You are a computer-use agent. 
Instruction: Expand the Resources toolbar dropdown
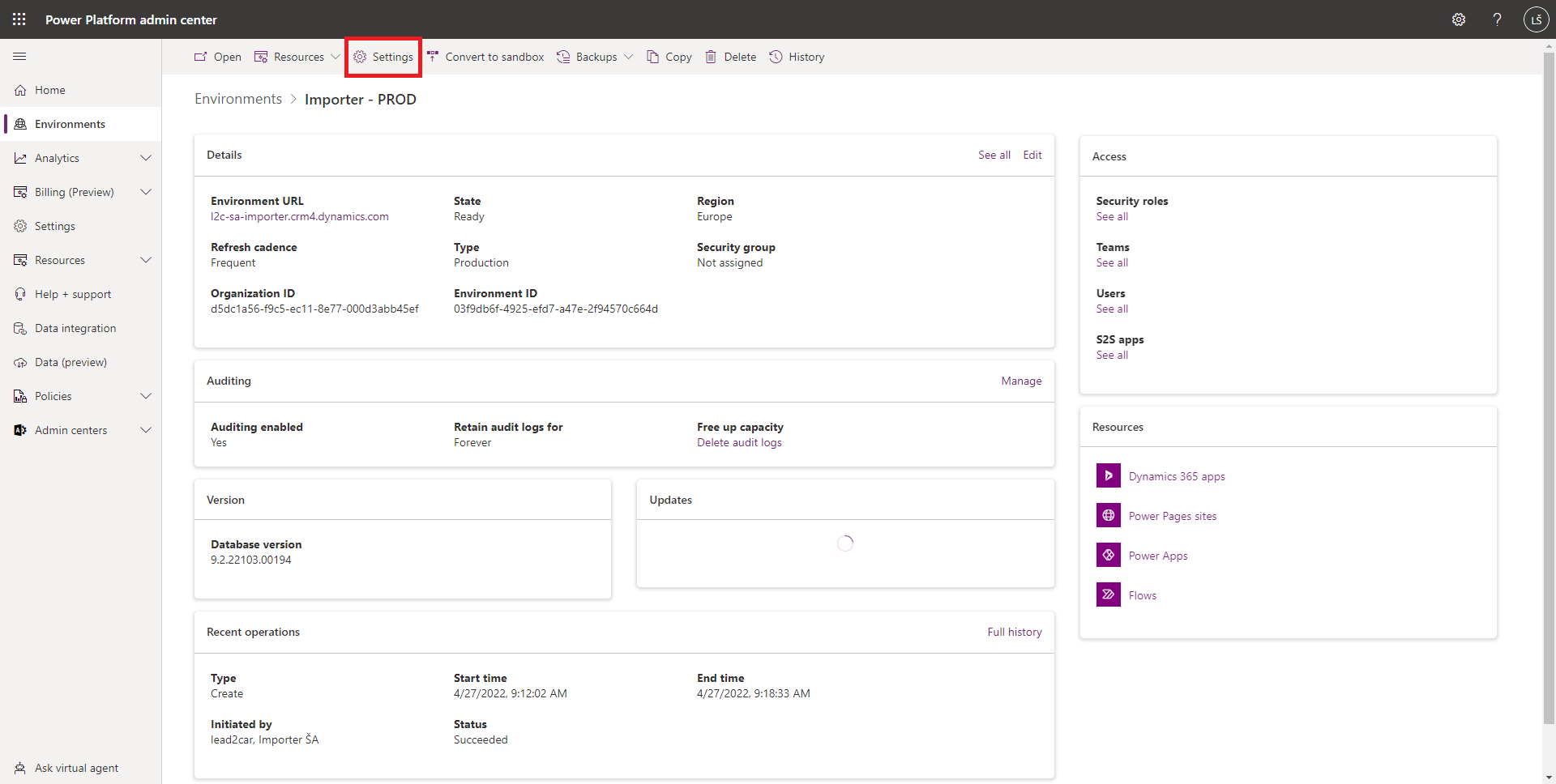297,57
